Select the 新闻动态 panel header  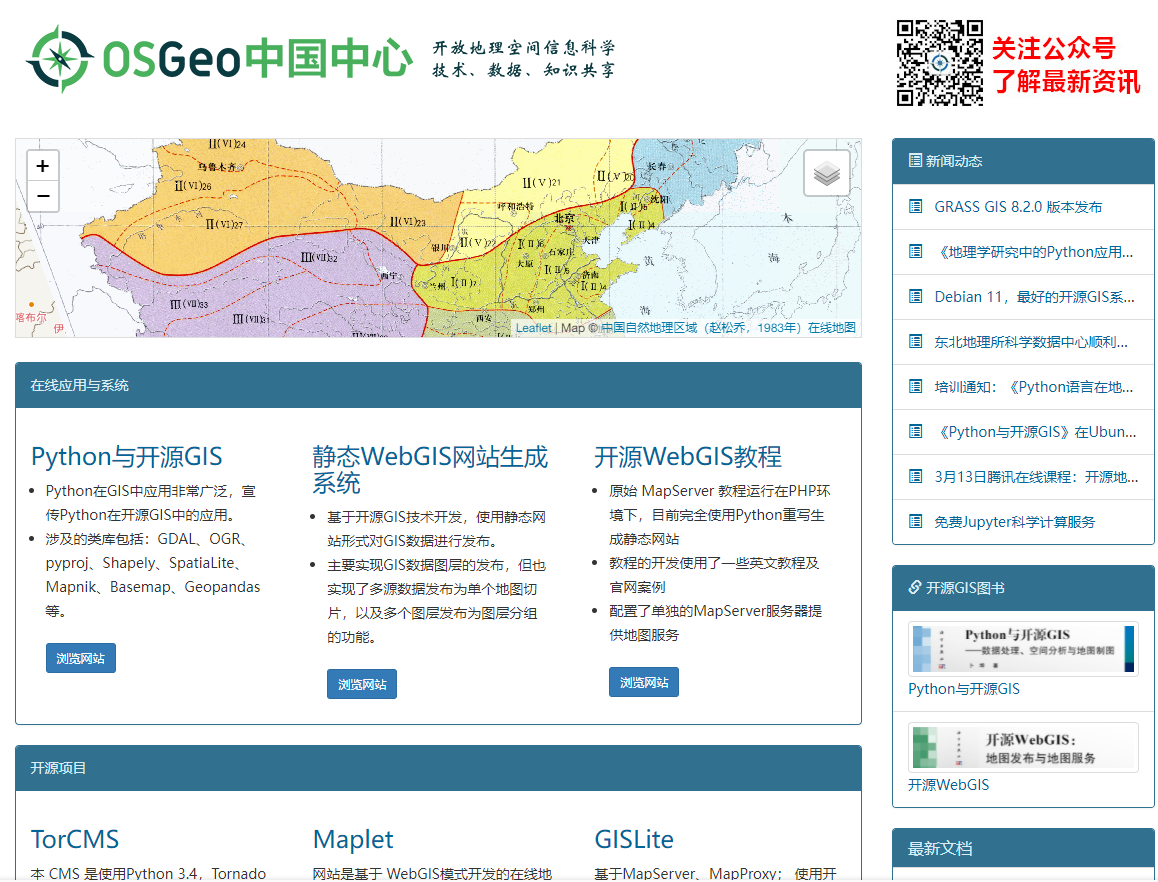point(1022,161)
